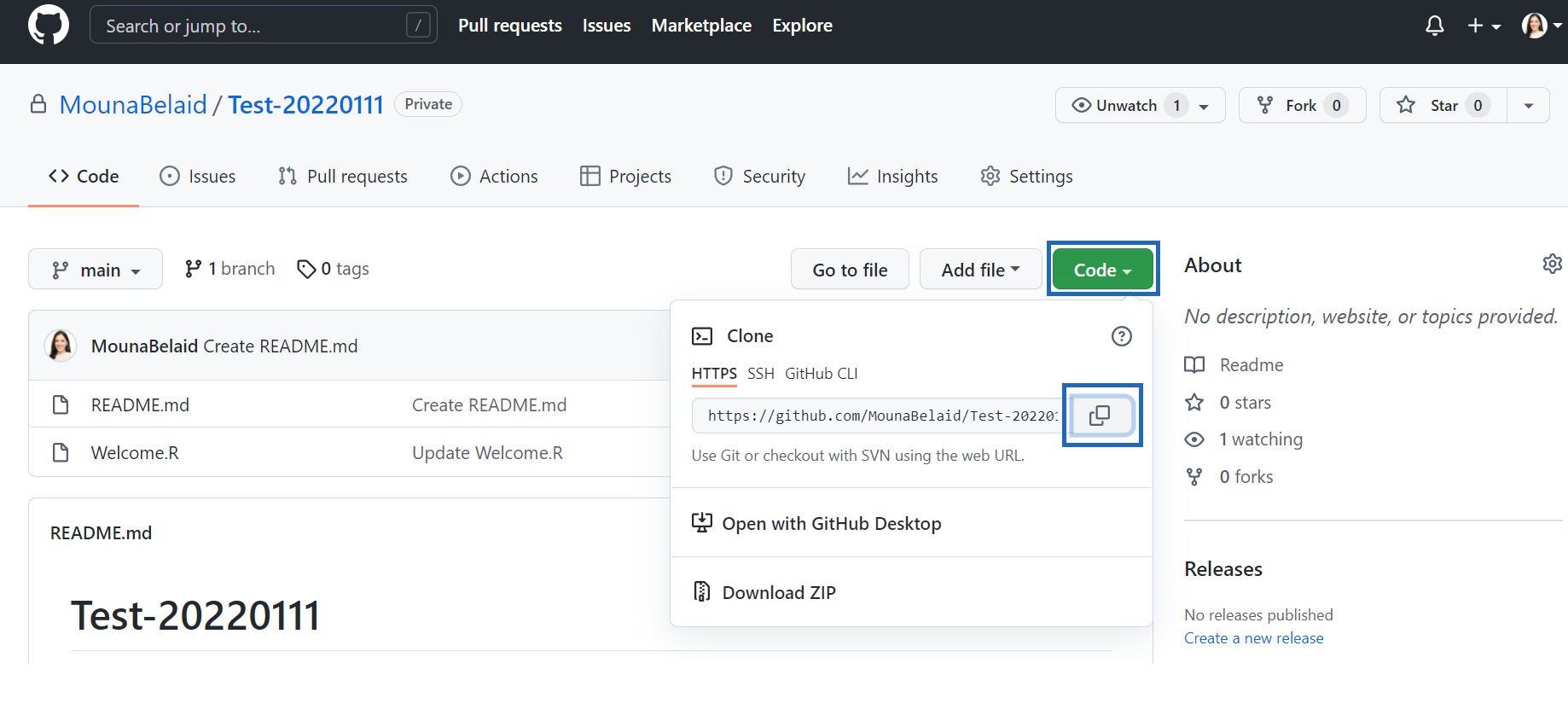Click the latest commit message in header bar

[281, 346]
